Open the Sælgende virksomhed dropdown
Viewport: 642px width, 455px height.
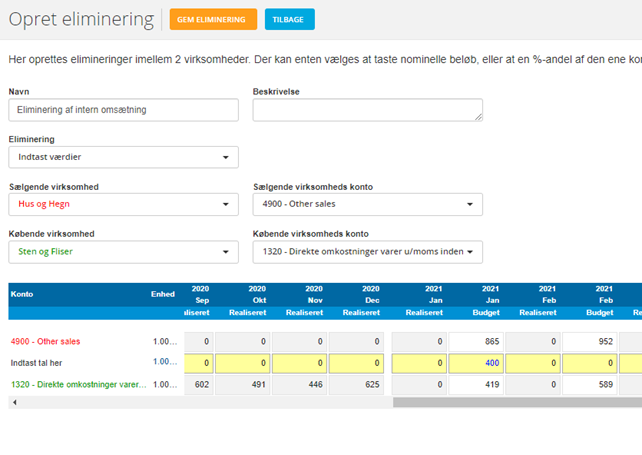(x=123, y=204)
